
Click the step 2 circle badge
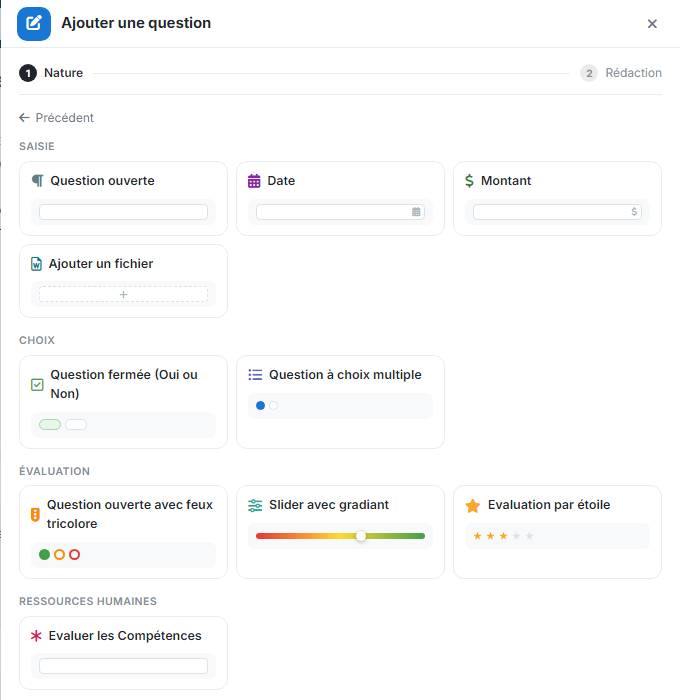pos(589,73)
